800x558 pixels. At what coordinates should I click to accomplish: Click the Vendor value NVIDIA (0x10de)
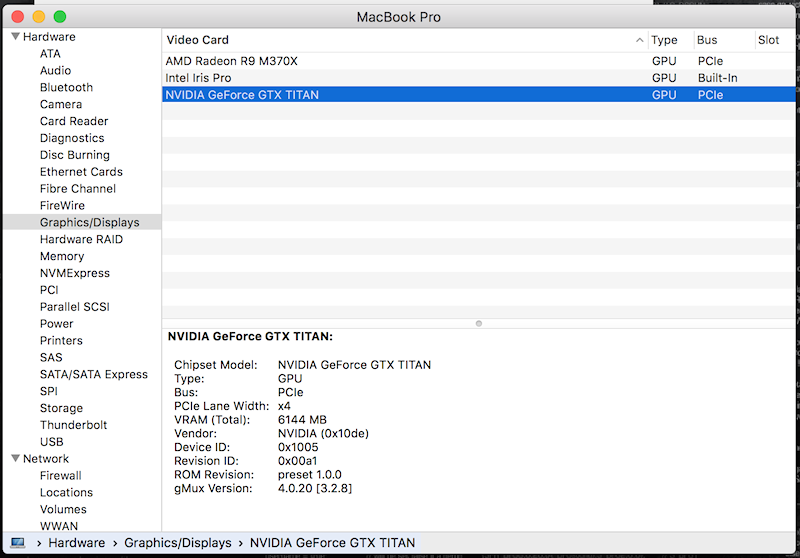(323, 434)
